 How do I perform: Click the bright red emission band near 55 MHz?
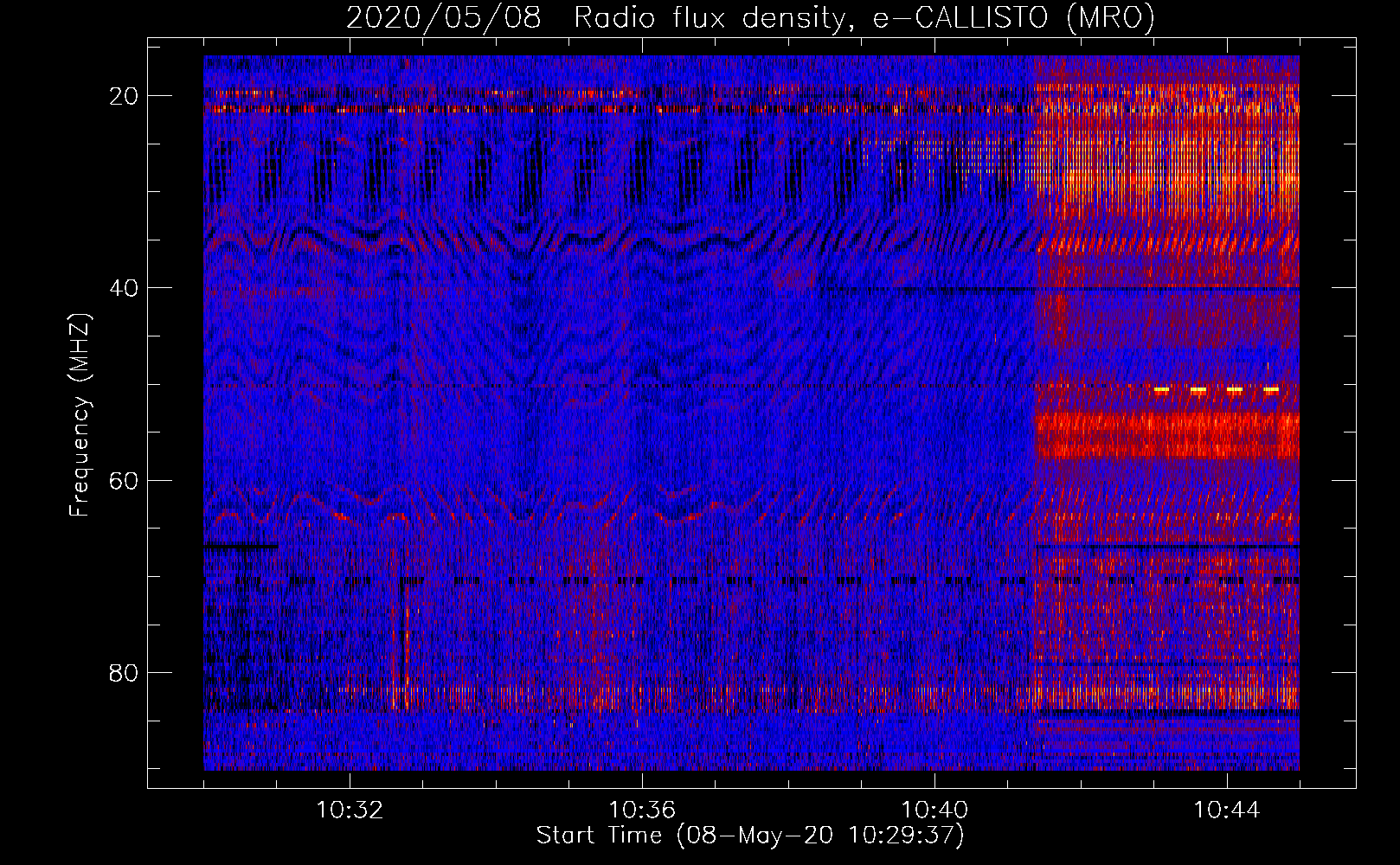tap(1167, 434)
